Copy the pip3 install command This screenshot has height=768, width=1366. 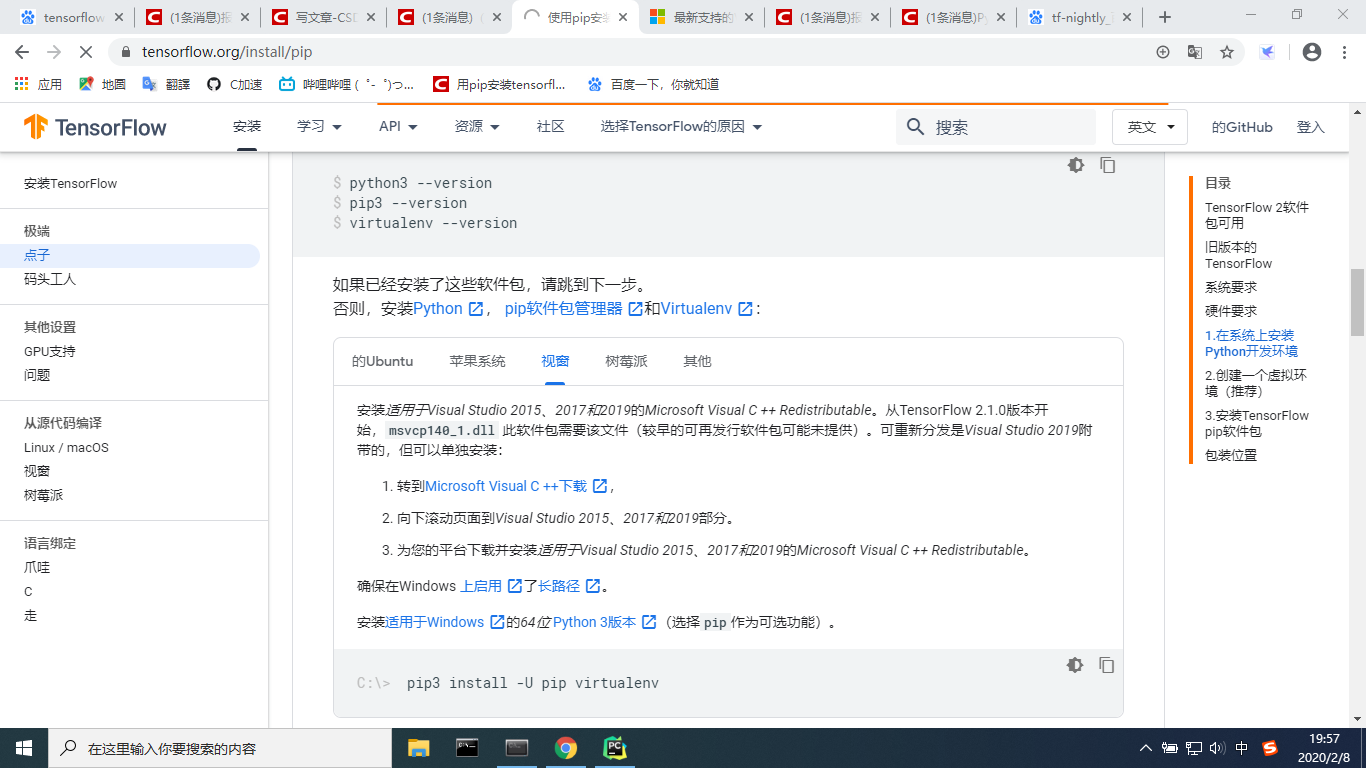[x=1107, y=665]
